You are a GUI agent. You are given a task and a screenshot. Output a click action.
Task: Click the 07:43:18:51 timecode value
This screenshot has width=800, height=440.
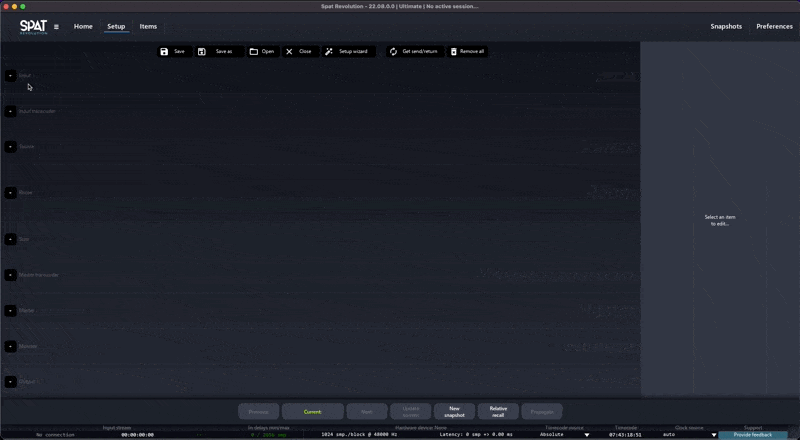click(x=625, y=435)
